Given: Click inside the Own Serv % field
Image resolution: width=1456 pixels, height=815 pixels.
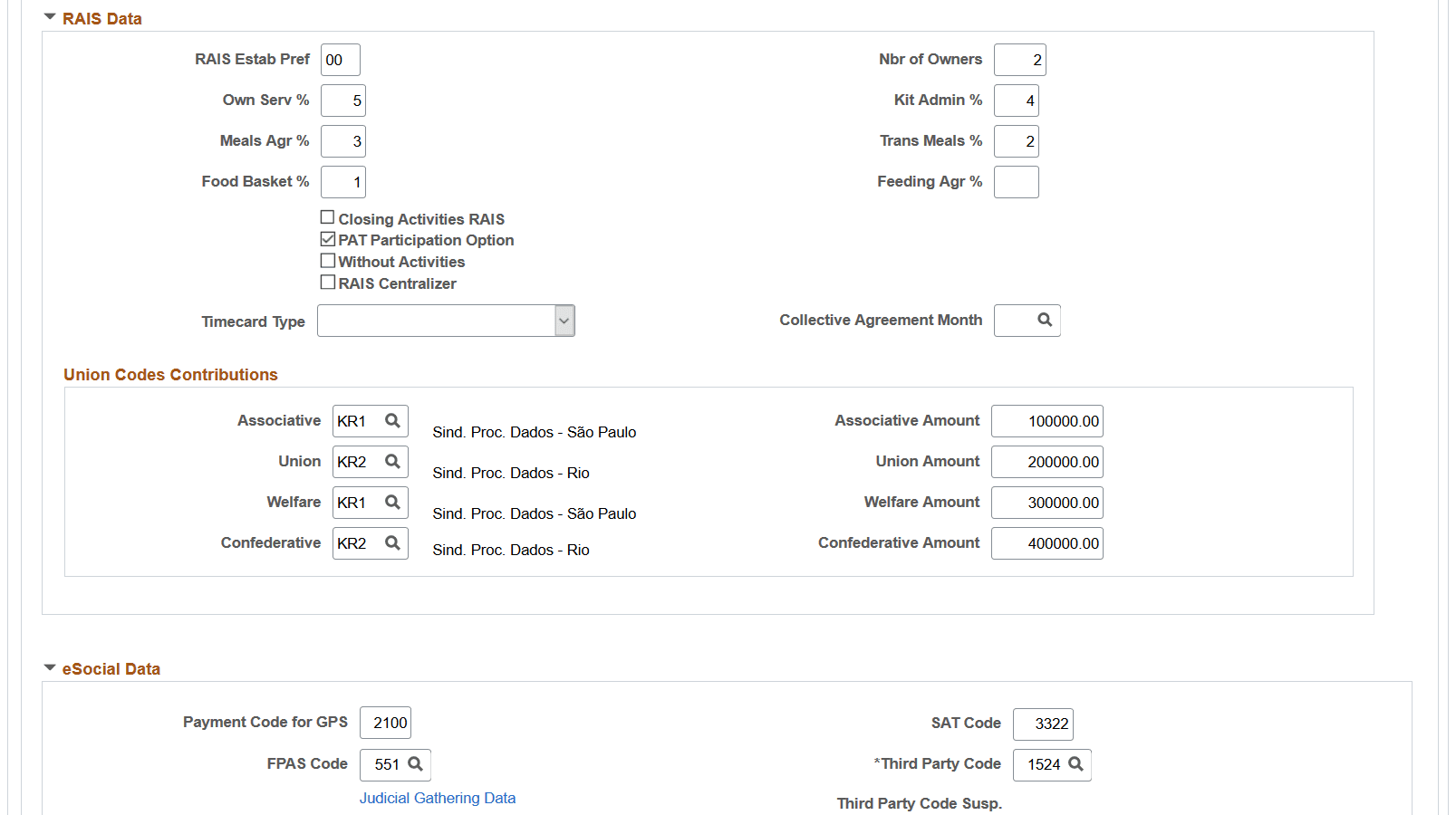Looking at the screenshot, I should (342, 100).
